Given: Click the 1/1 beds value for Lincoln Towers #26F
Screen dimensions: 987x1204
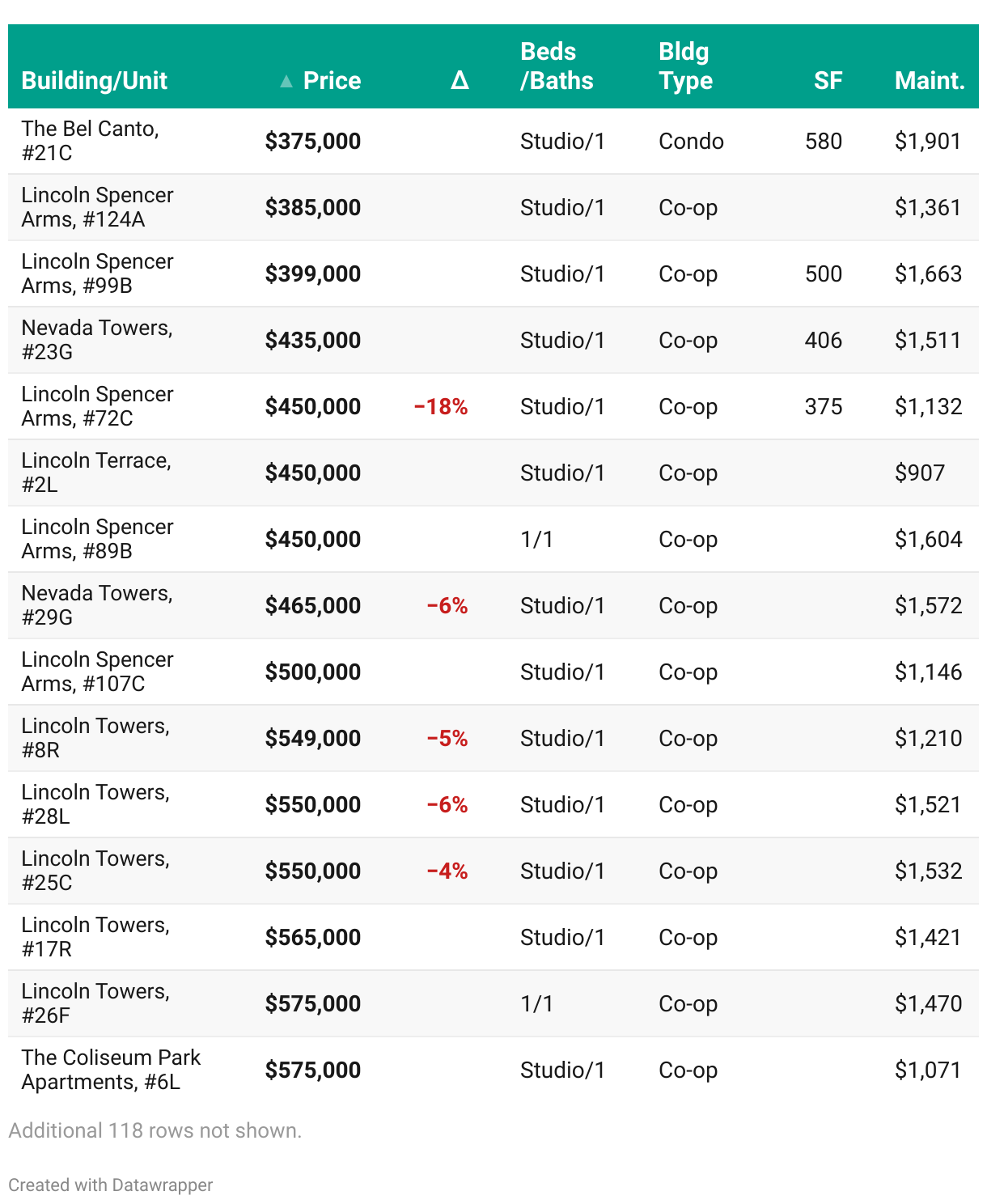Looking at the screenshot, I should coord(536,1003).
